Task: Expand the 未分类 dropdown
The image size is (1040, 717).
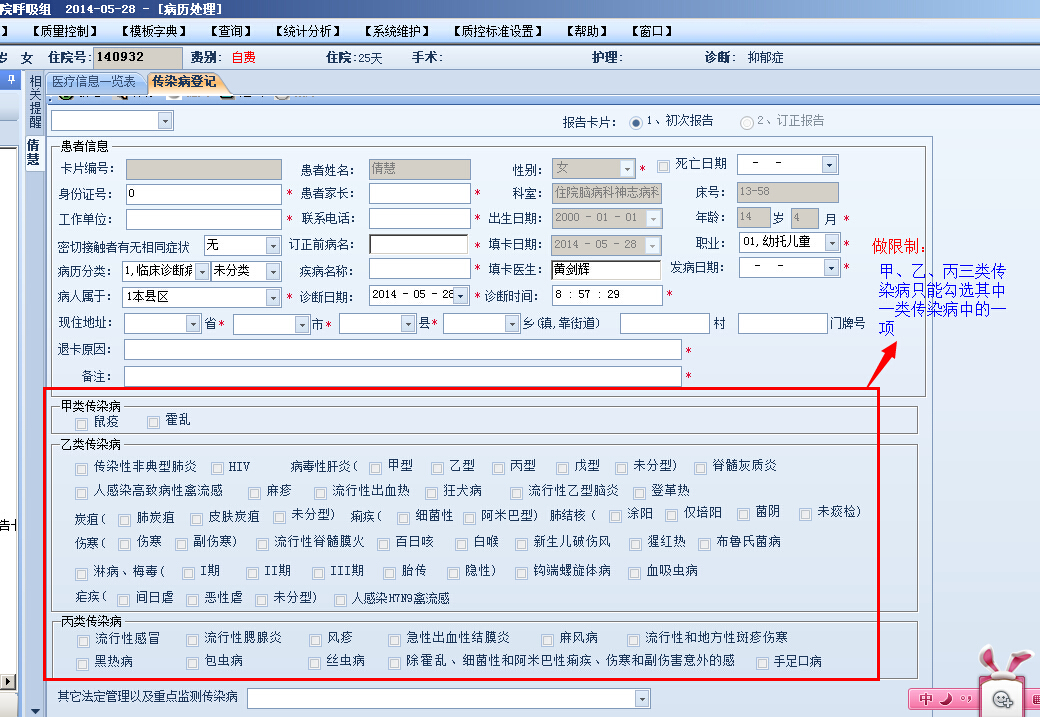Action: [273, 271]
